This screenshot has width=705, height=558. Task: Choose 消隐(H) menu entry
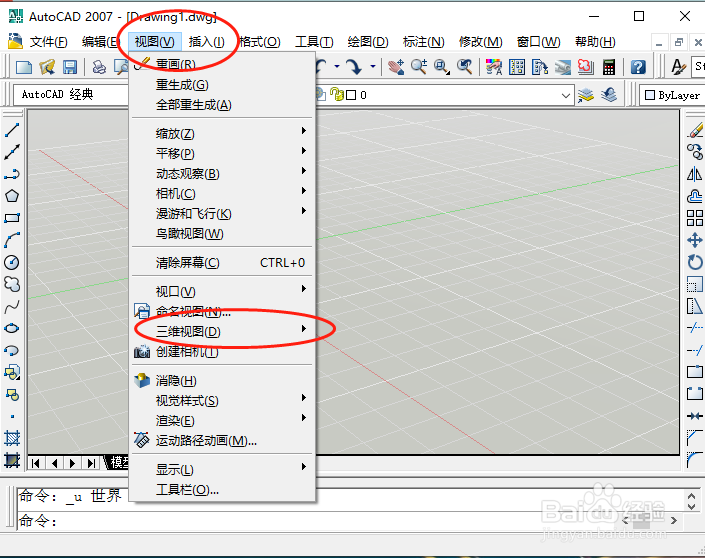(223, 380)
